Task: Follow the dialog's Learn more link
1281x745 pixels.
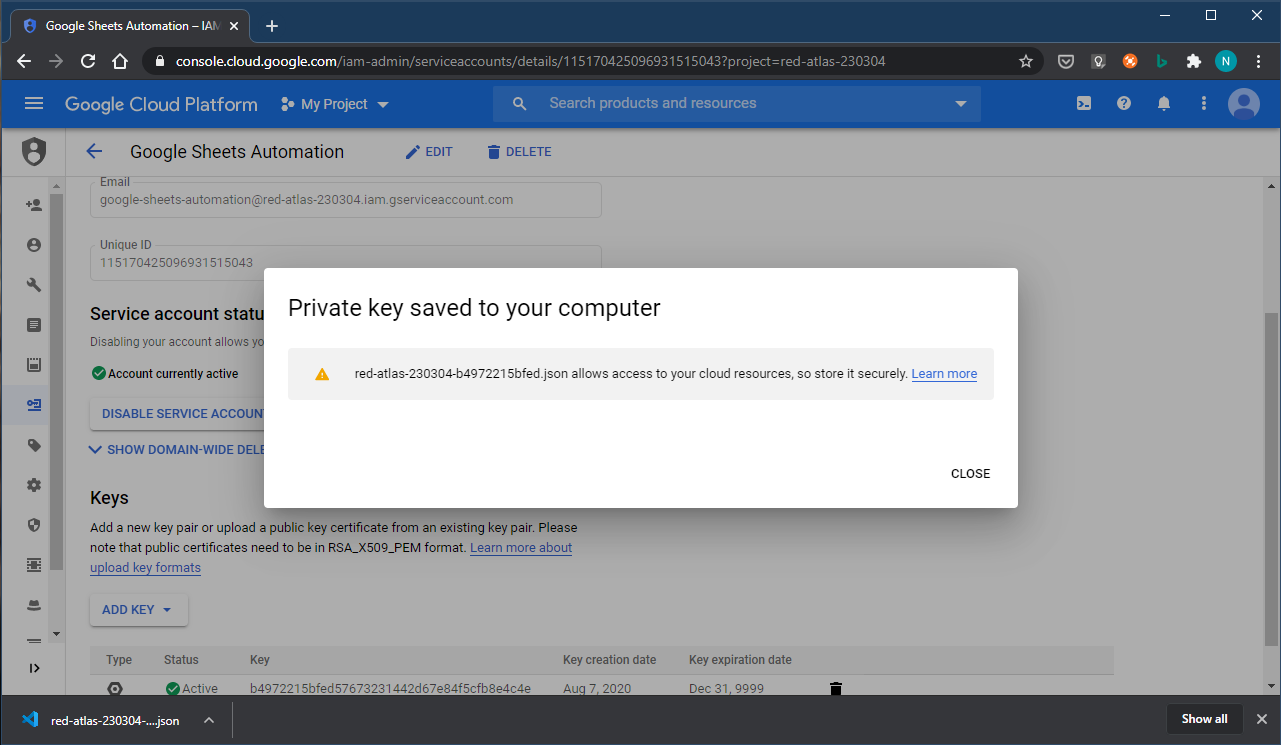Action: tap(944, 374)
